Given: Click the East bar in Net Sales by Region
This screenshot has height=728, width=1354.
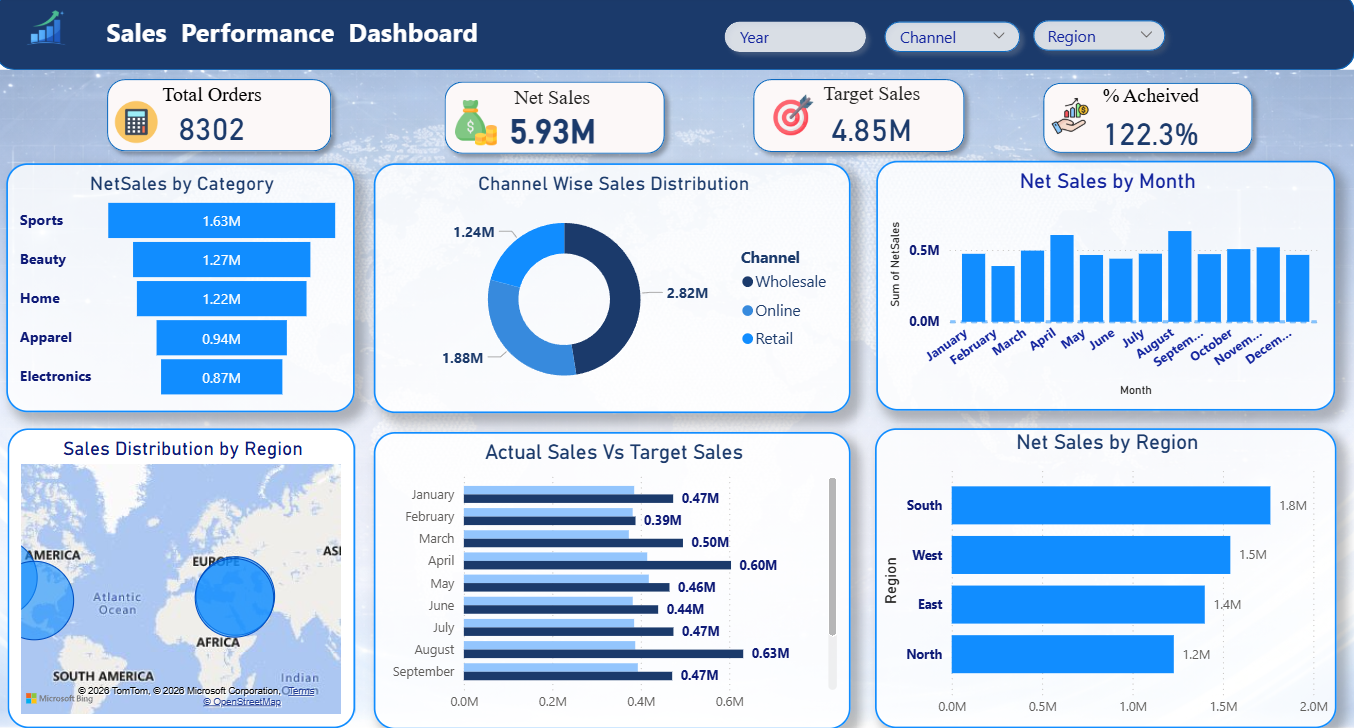Looking at the screenshot, I should pos(1078,604).
